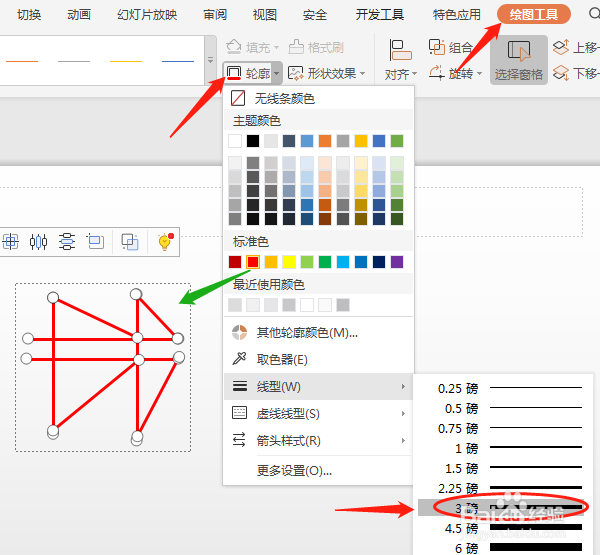Pick the first recently used color
The height and width of the screenshot is (555, 600).
[235, 305]
